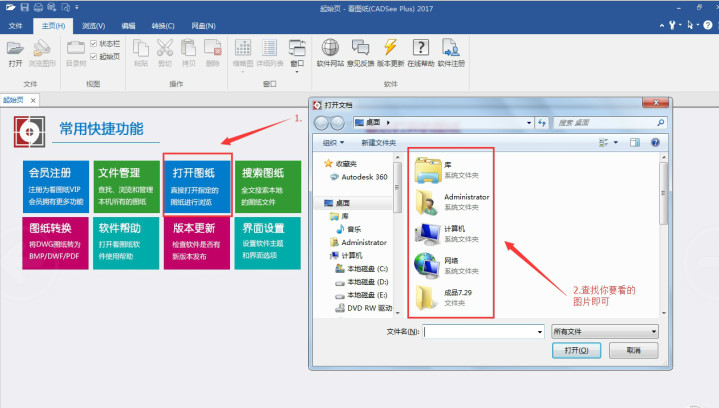Screen dimensions: 719x408
Task: Open the 所有文件 file type dropdown
Action: (605, 331)
